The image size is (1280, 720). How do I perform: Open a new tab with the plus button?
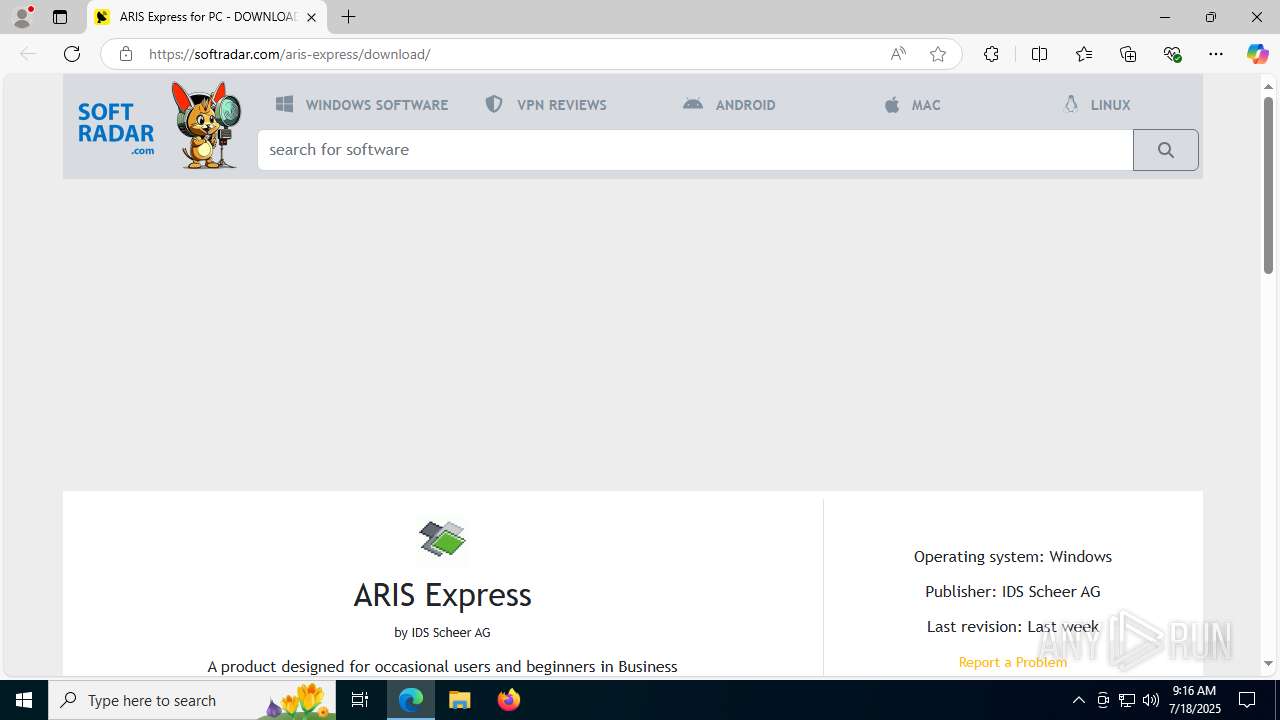[x=348, y=17]
